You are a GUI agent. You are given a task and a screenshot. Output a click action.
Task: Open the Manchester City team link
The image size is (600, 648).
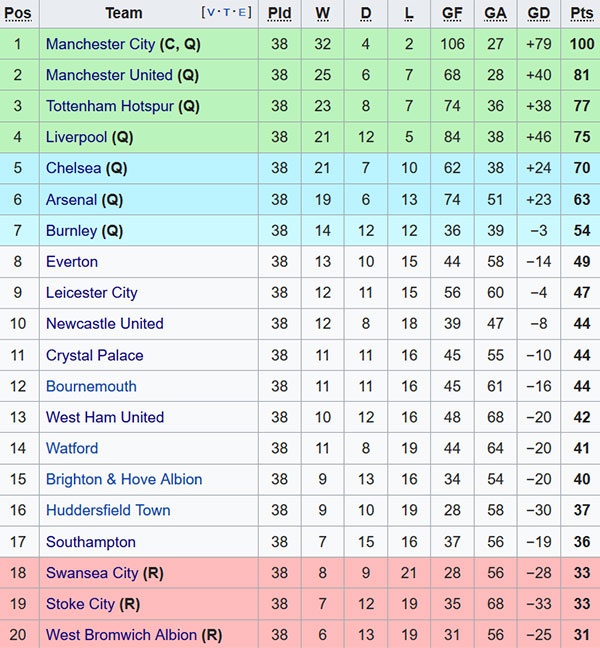[x=100, y=44]
